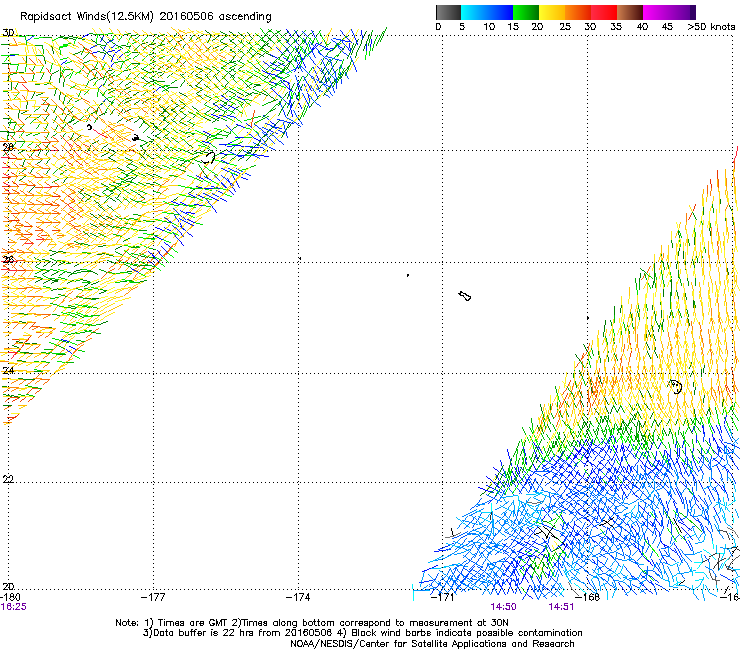Pick the red 30–35 knots color segment
The image size is (740, 650).
[604, 12]
